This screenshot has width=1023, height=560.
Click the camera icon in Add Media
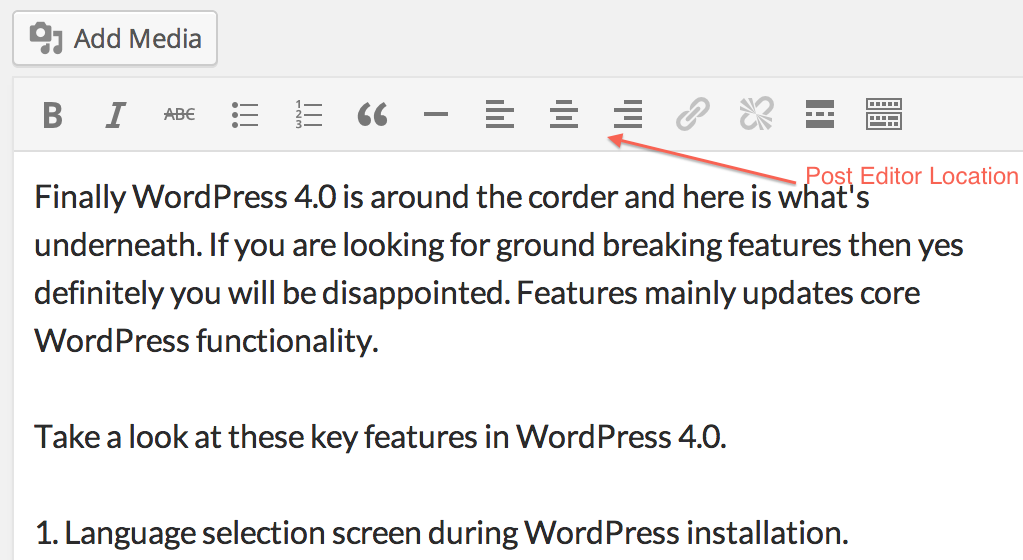point(46,39)
